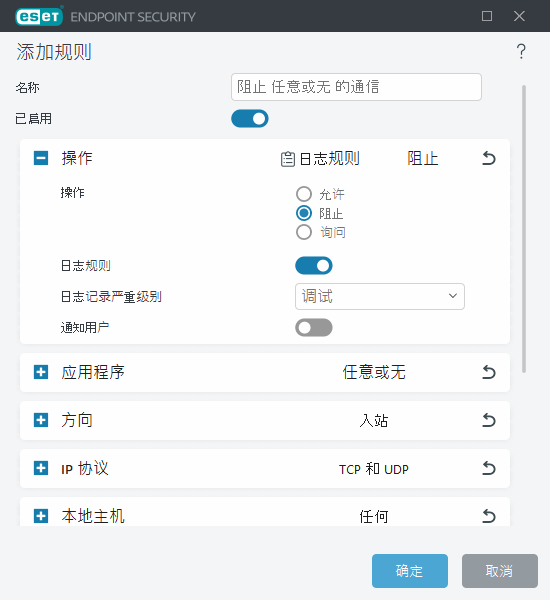Expand the IP 协议 section
550x600 pixels.
(41, 468)
